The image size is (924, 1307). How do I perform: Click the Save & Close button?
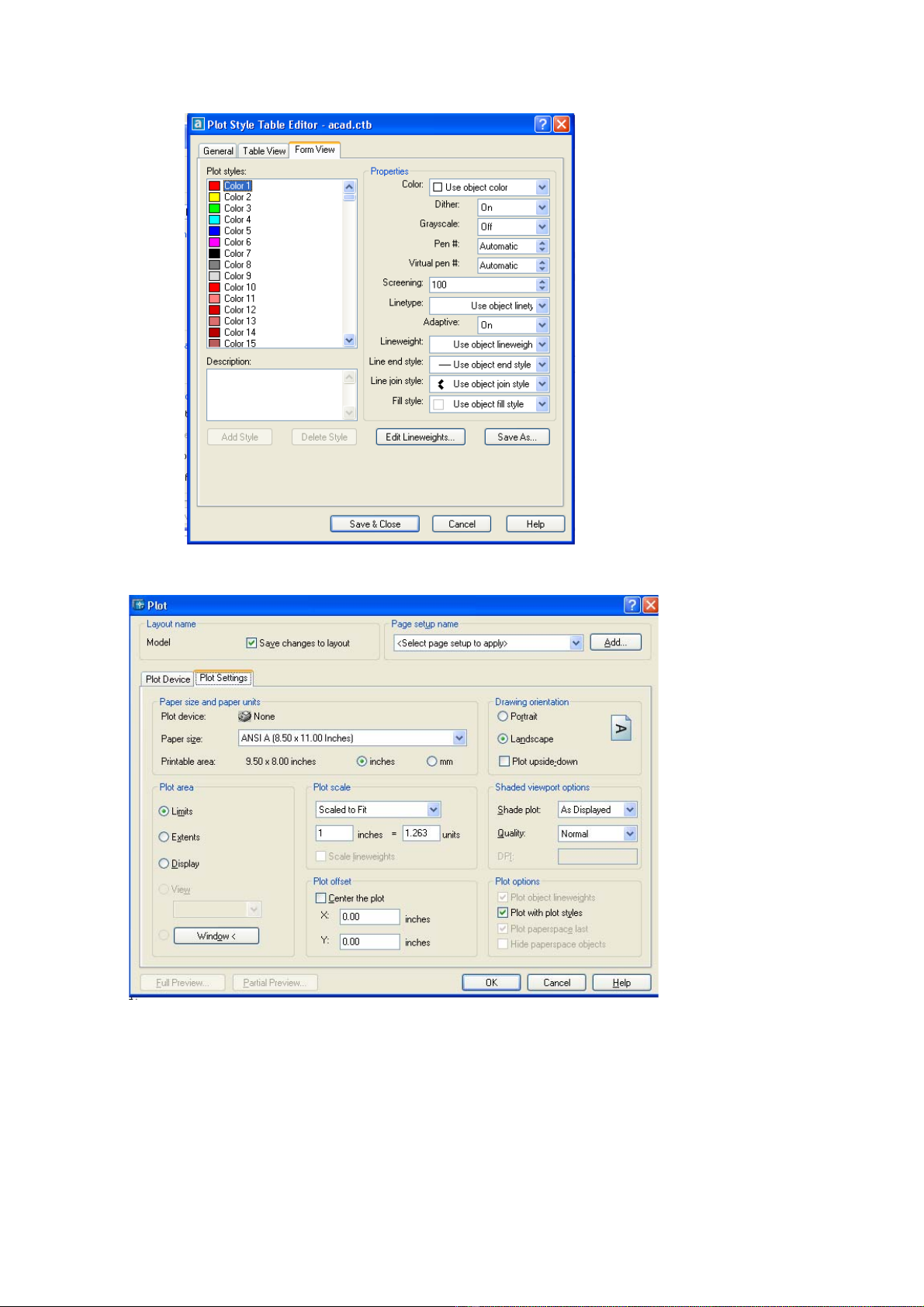pos(375,524)
